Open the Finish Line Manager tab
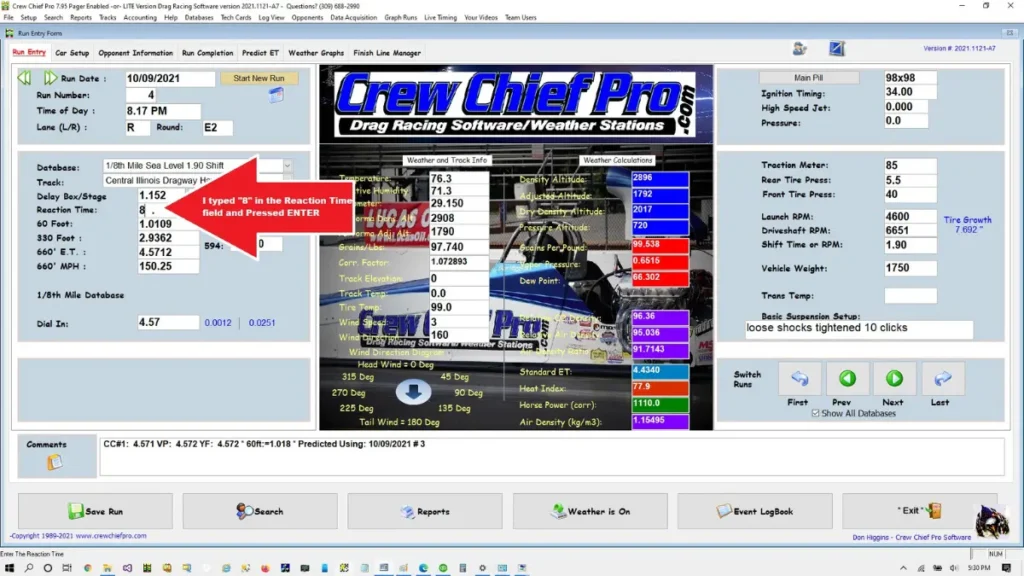This screenshot has height=576, width=1024. (x=387, y=53)
